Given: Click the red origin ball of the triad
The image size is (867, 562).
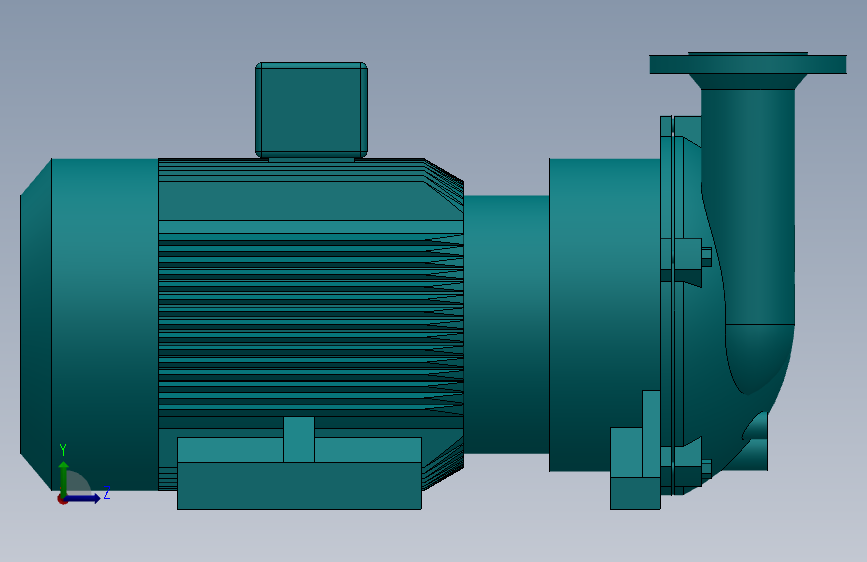Looking at the screenshot, I should click(x=62, y=499).
